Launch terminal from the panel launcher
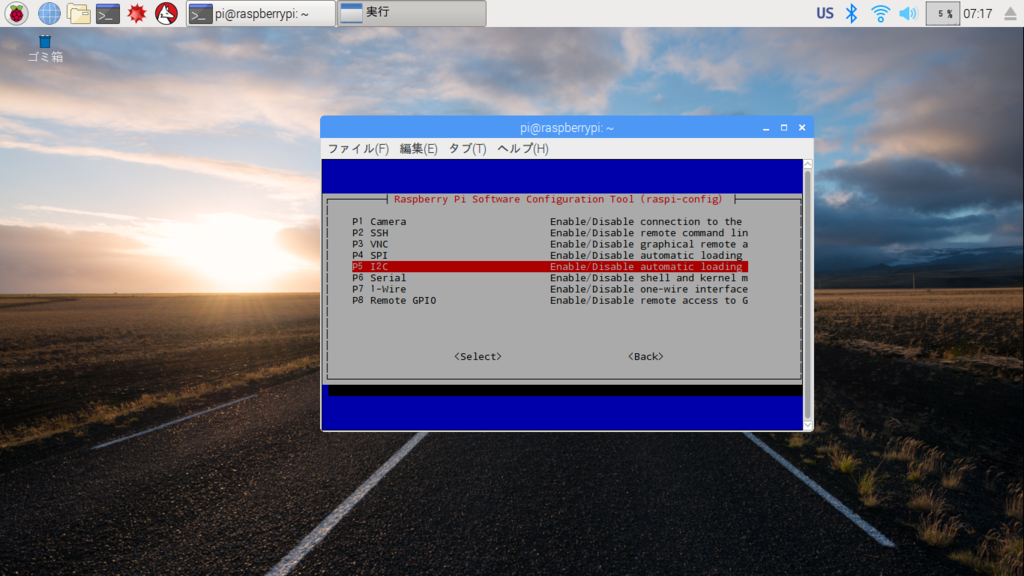 (x=108, y=13)
